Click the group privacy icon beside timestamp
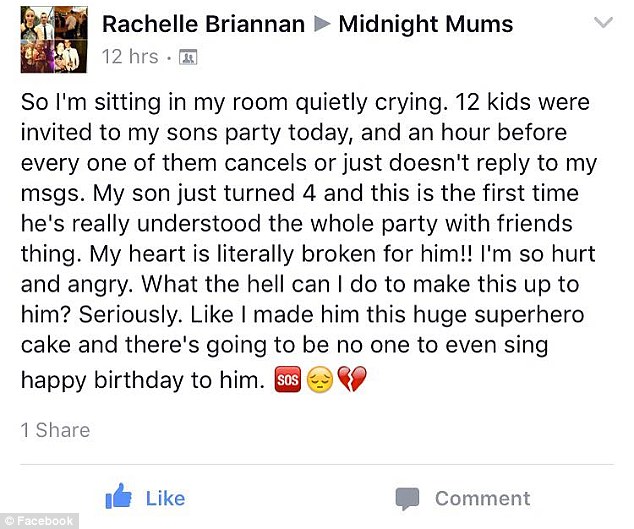Image resolution: width=634 pixels, height=529 pixels. 188,58
